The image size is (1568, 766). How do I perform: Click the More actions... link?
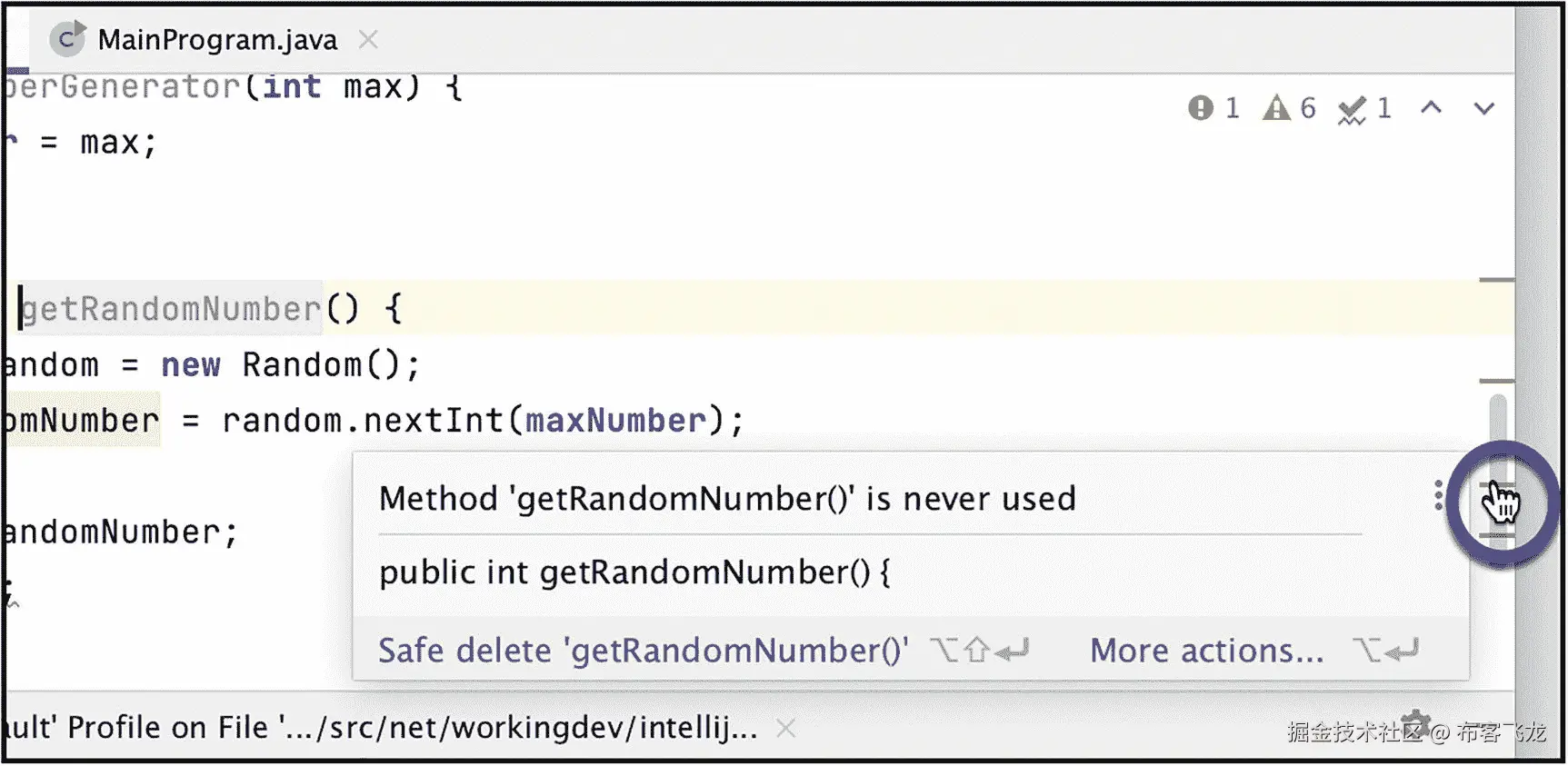(1207, 651)
